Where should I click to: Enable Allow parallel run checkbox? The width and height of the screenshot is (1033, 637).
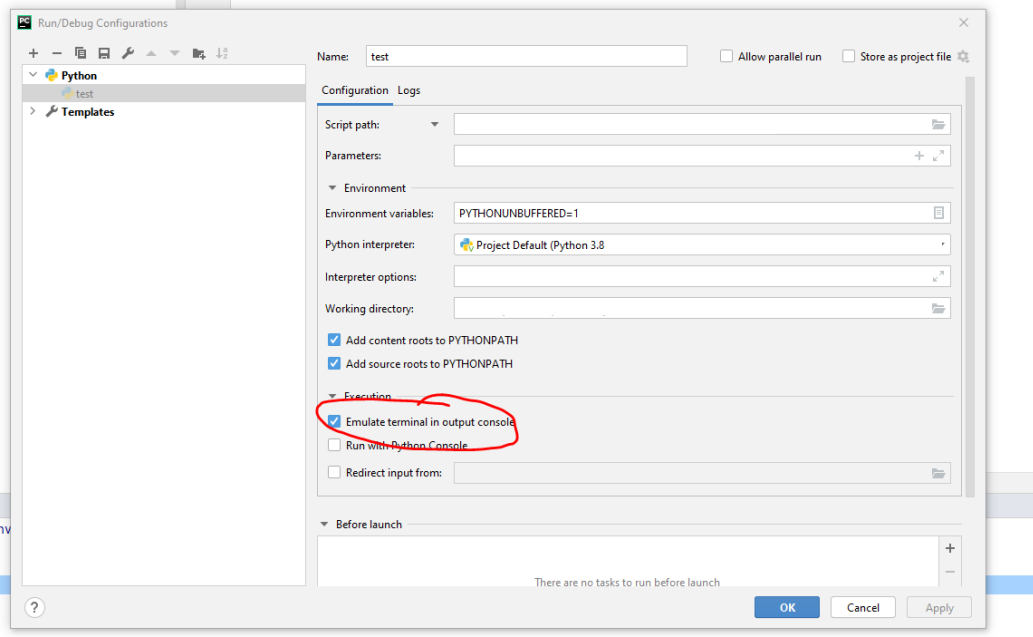[726, 57]
